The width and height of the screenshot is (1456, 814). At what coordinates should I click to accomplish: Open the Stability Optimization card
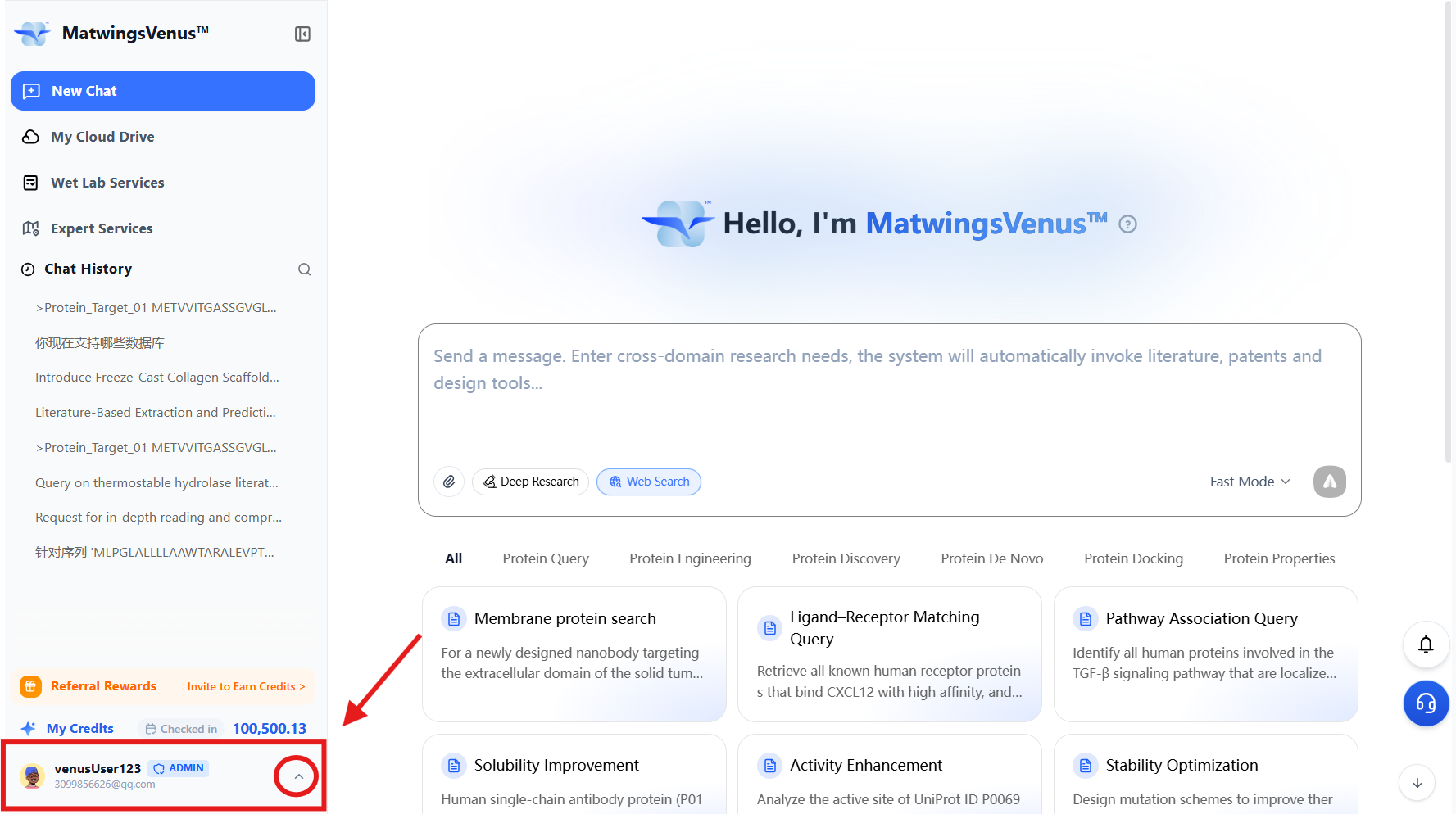tap(1206, 774)
